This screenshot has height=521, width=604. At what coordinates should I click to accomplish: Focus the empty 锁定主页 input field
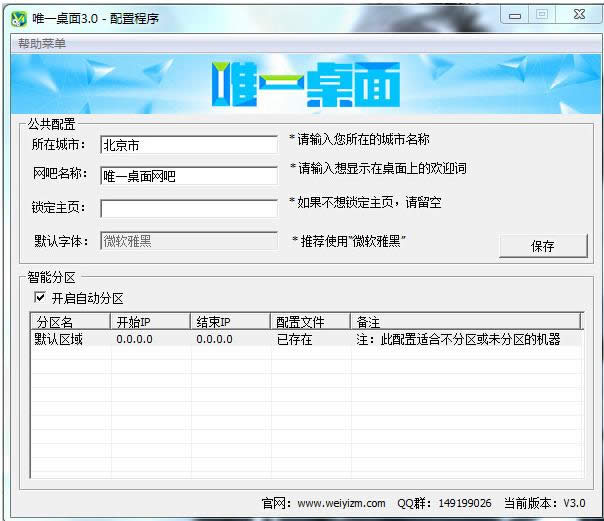point(189,208)
